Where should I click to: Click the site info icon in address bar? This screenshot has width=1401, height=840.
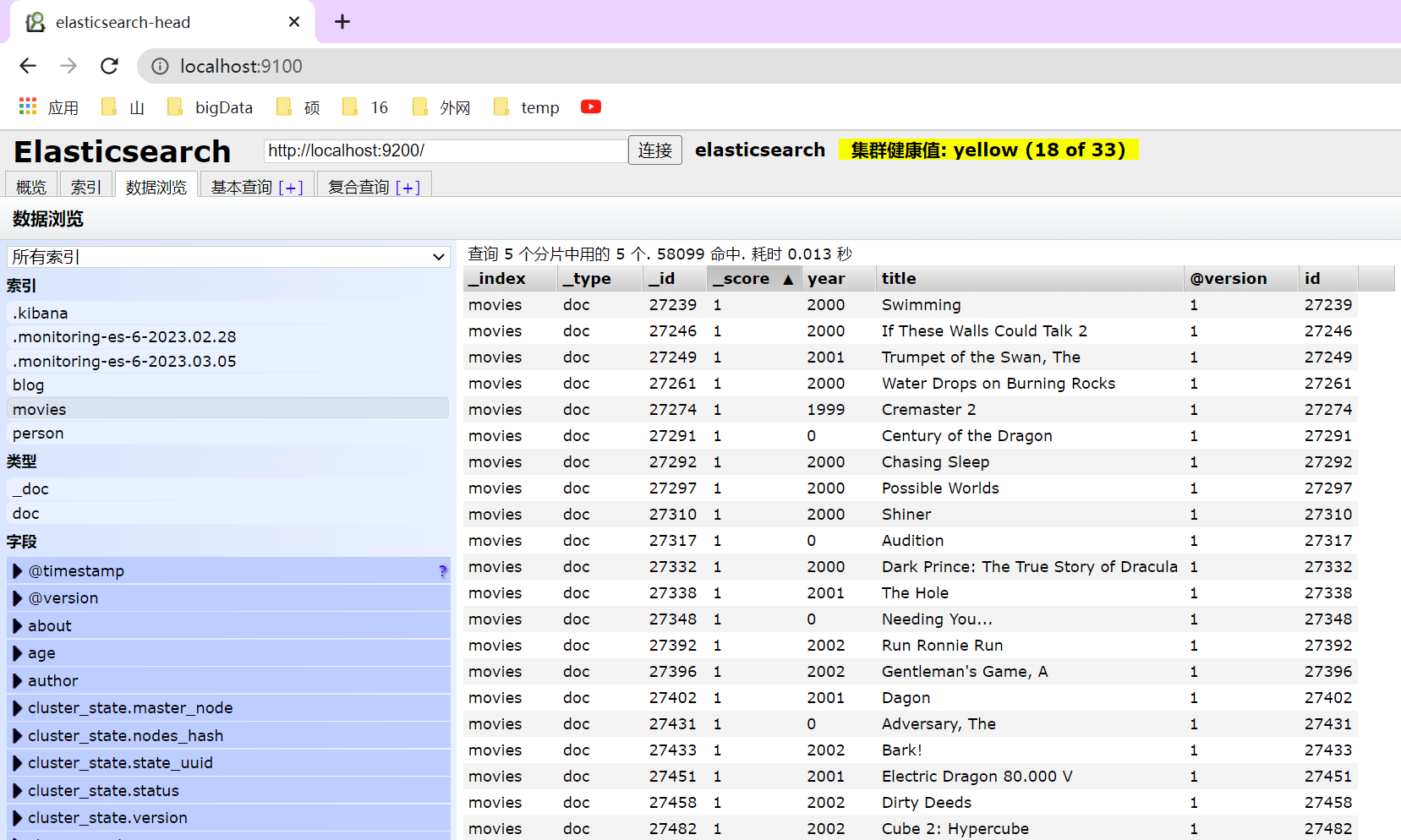coord(160,66)
